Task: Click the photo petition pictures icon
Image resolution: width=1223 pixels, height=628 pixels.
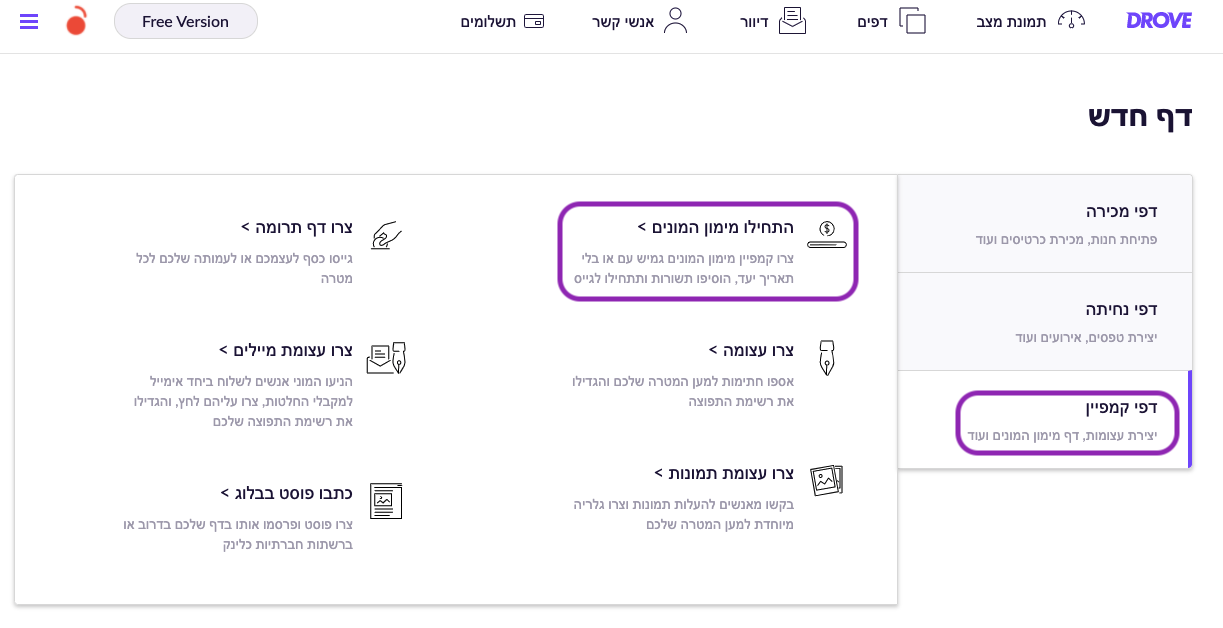Action: [x=827, y=481]
